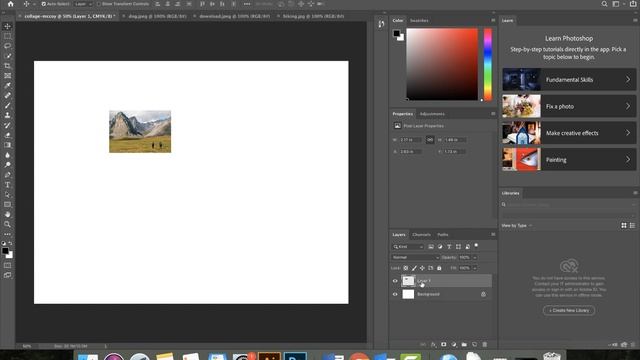Toggle lock all padlock icon

pos(439,268)
